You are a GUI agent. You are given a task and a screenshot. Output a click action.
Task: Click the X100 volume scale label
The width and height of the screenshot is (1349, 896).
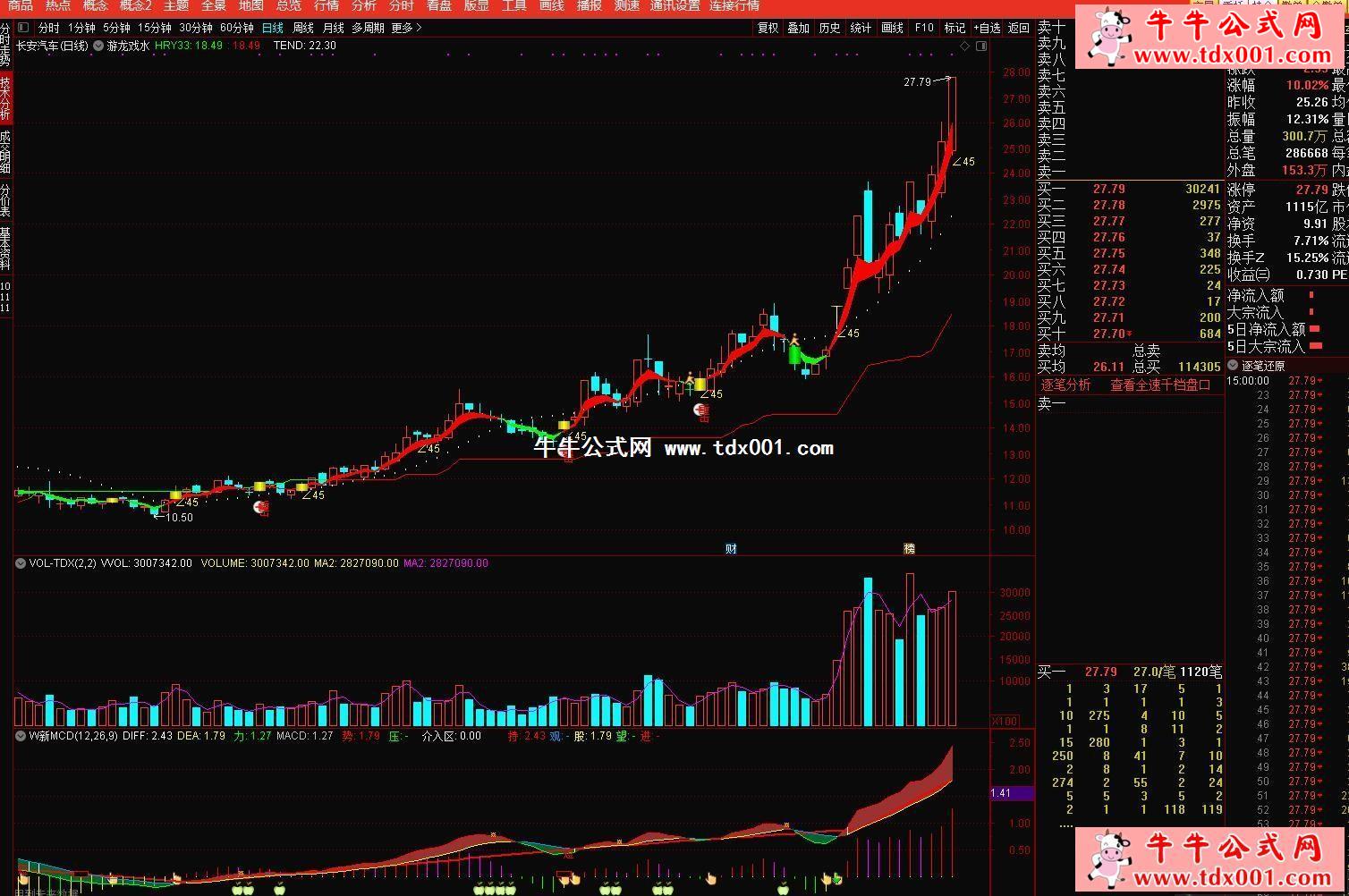click(1005, 721)
